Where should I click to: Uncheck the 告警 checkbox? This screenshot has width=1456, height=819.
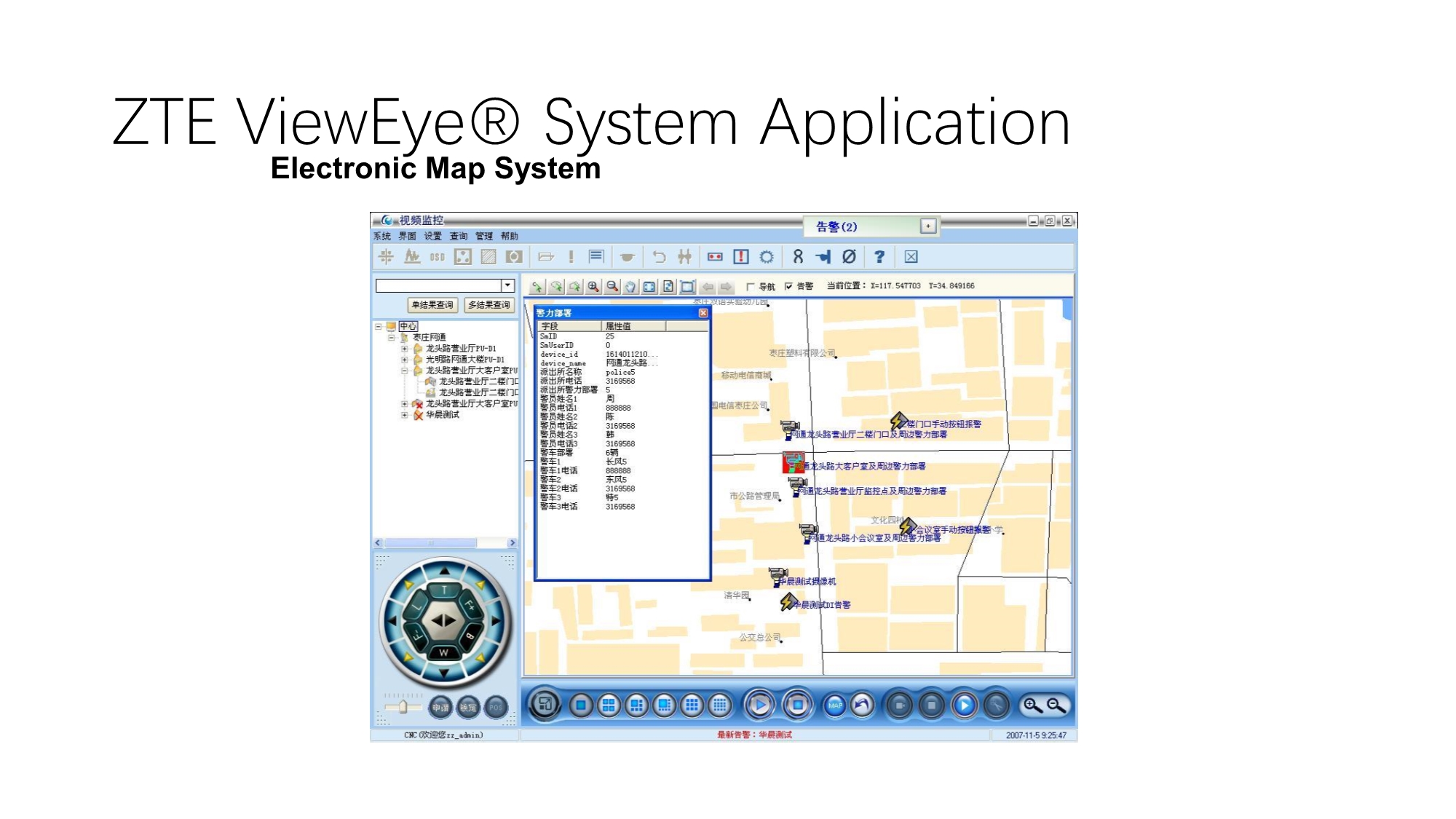[x=788, y=286]
